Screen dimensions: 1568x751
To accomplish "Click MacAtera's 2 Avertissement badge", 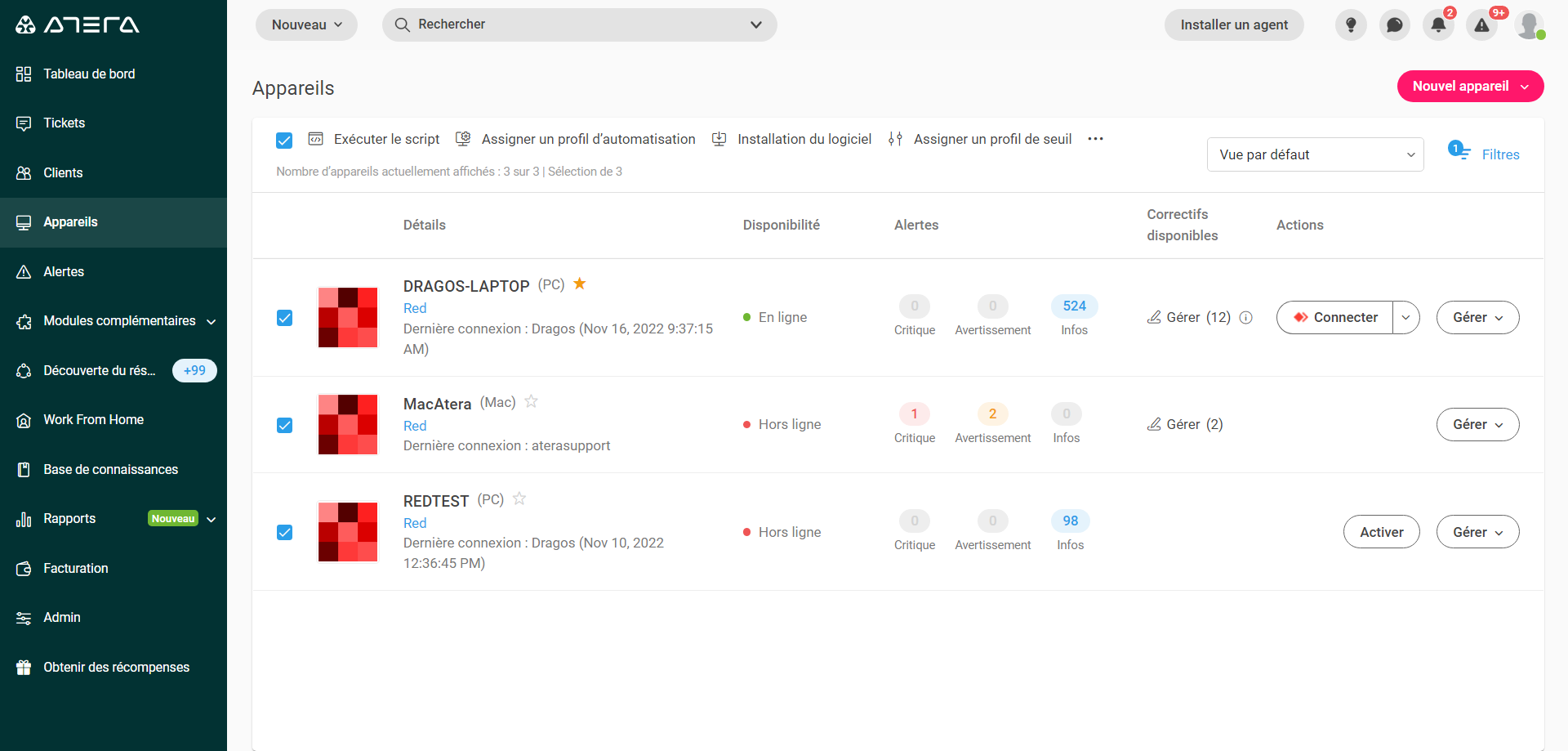I will click(992, 414).
